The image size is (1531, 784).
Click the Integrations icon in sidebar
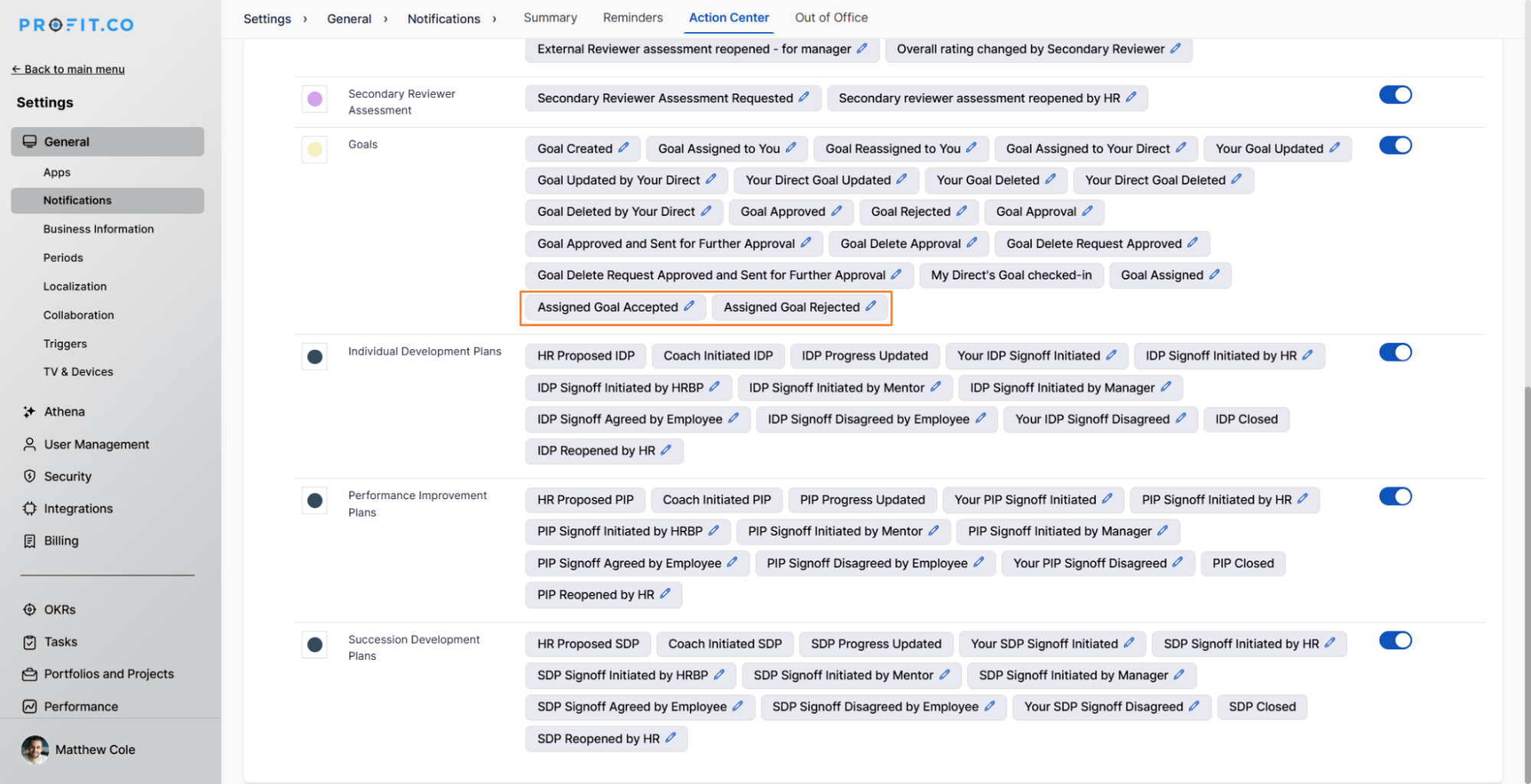pos(29,508)
